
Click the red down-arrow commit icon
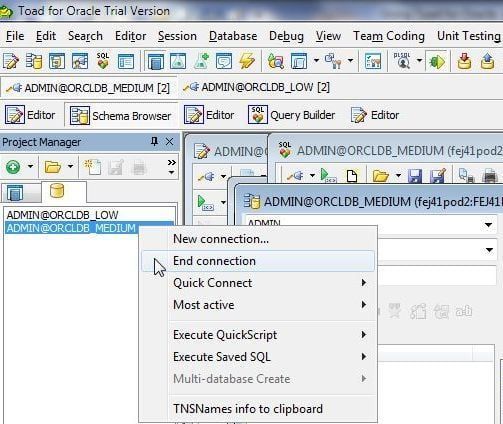point(465,61)
